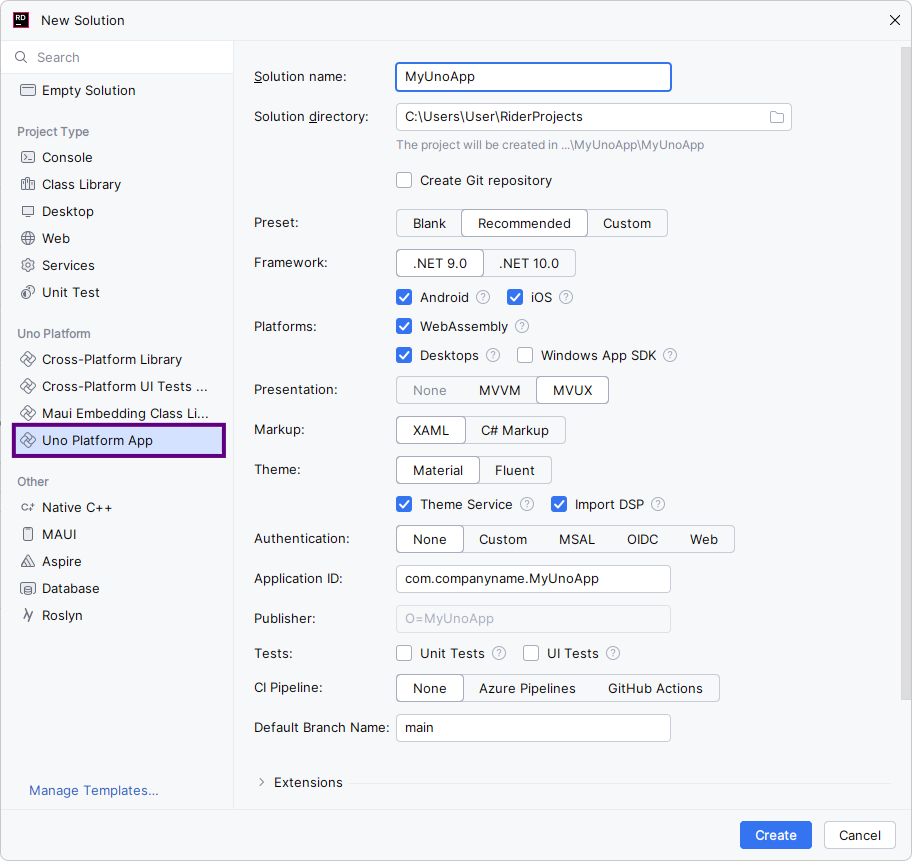Image resolution: width=912 pixels, height=861 pixels.
Task: Click the help icon next to Theme Service
Action: tap(527, 504)
